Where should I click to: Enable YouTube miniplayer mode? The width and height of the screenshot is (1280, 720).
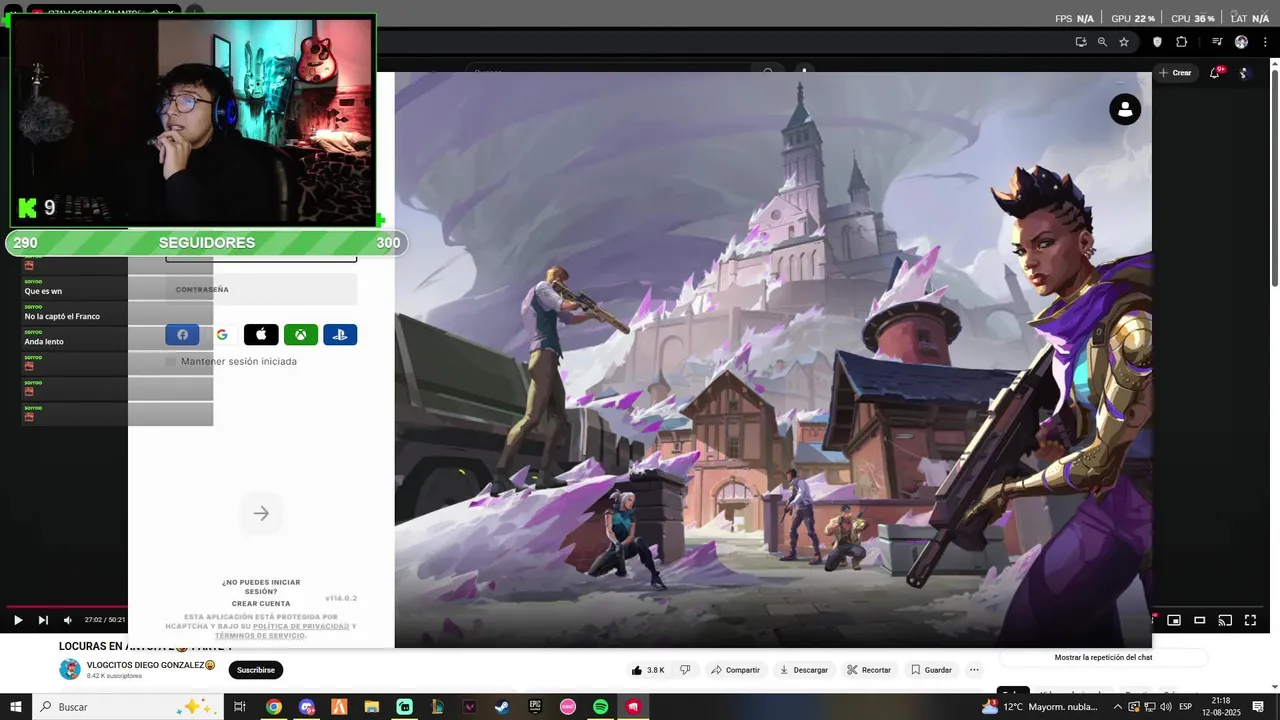point(1174,620)
